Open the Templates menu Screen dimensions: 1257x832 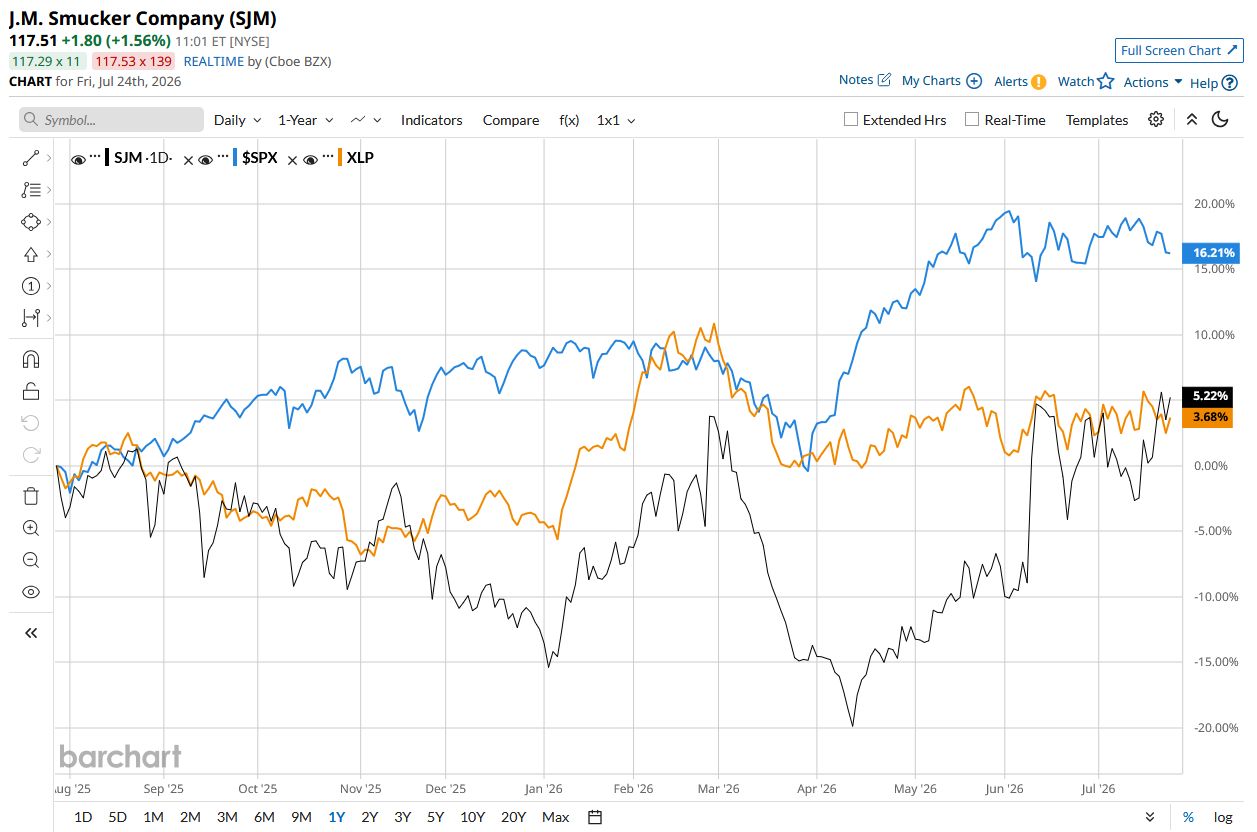tap(1097, 120)
